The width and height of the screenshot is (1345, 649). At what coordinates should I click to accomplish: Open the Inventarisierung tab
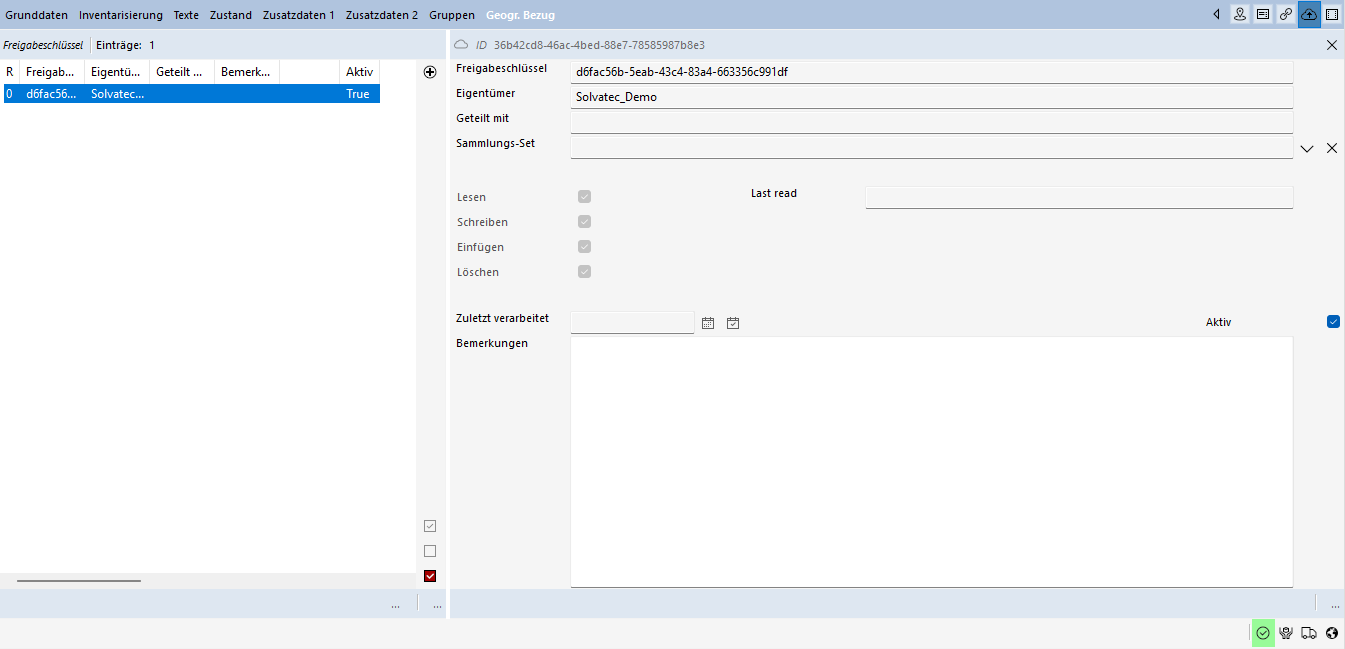click(x=120, y=15)
